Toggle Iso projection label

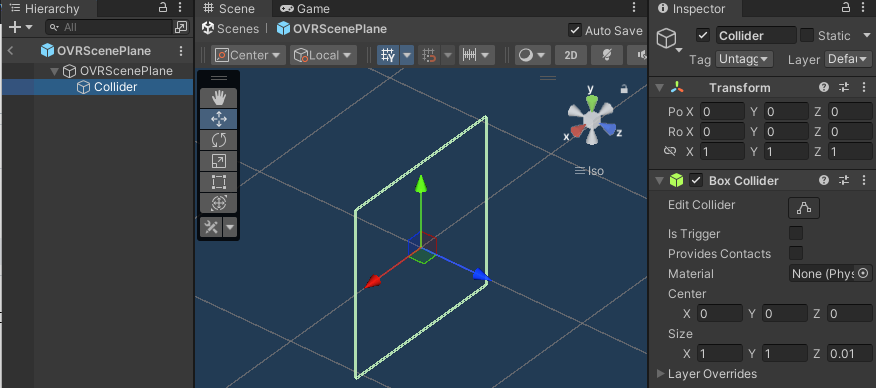click(x=589, y=171)
